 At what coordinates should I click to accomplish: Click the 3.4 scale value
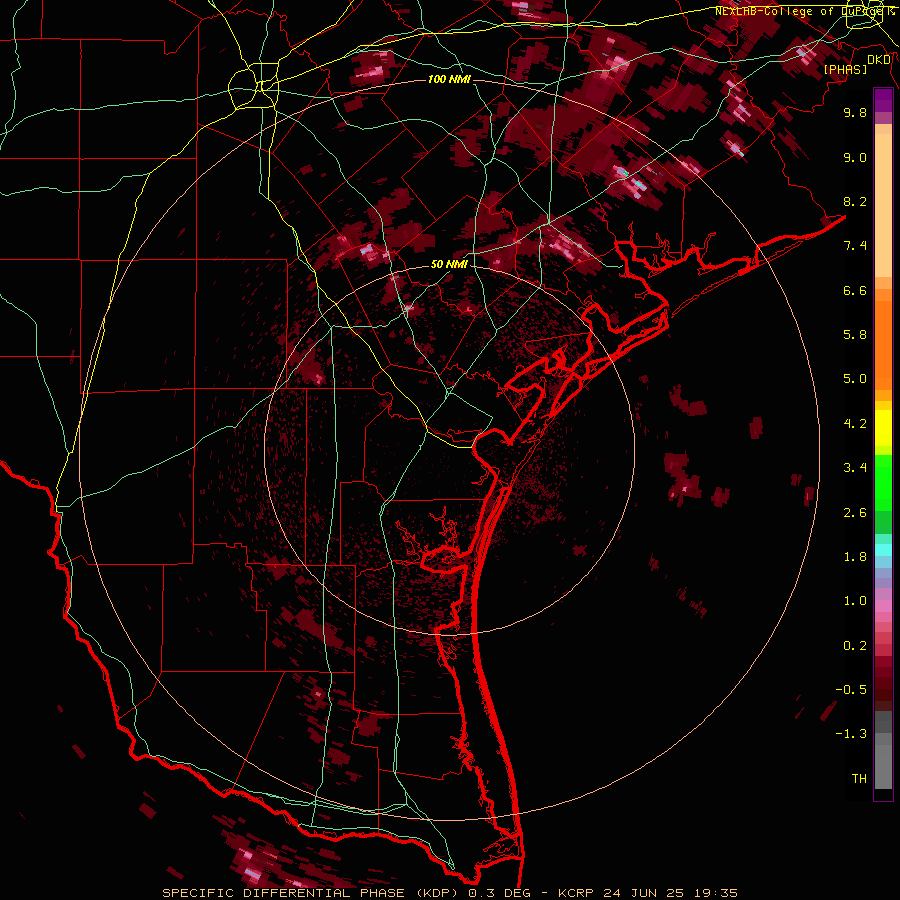click(x=855, y=468)
